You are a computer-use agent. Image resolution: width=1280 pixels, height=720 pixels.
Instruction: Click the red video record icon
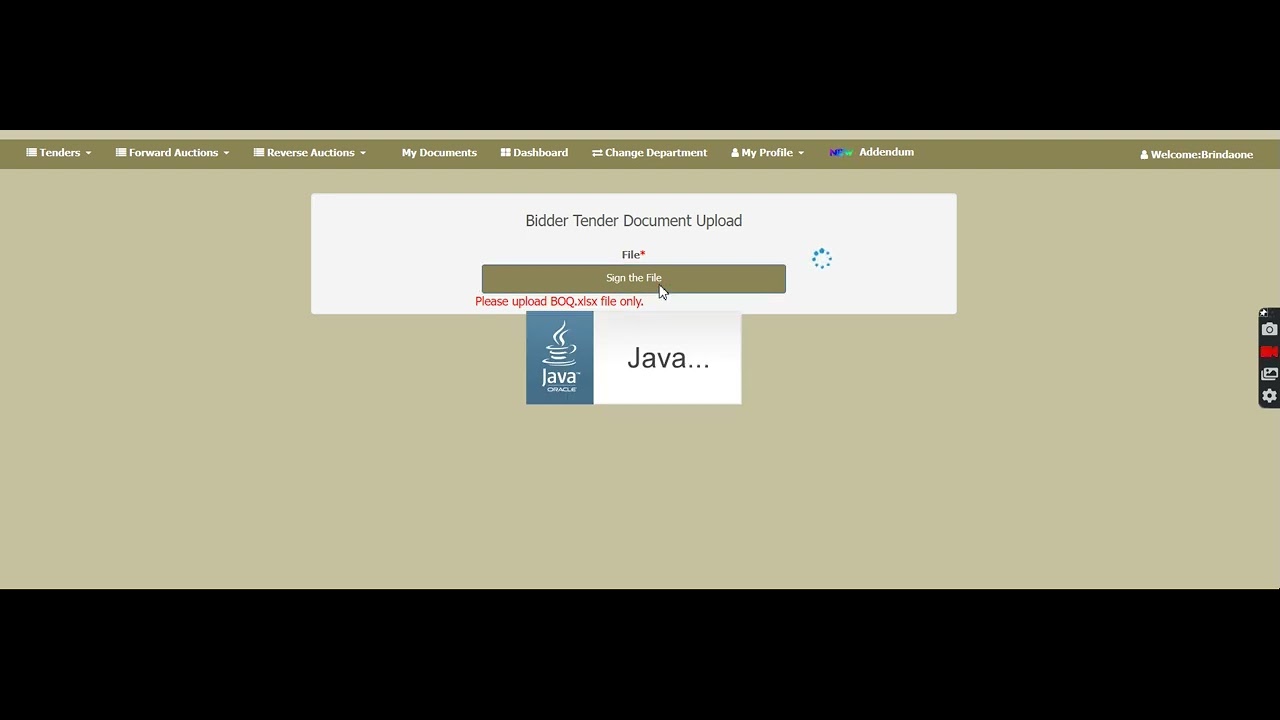tap(1269, 352)
